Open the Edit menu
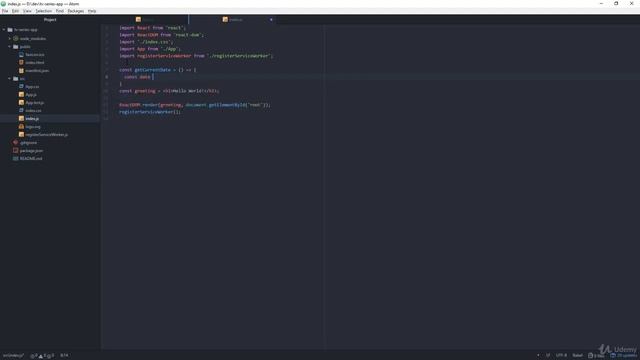Screen dimensions: 640x360 [16, 11]
